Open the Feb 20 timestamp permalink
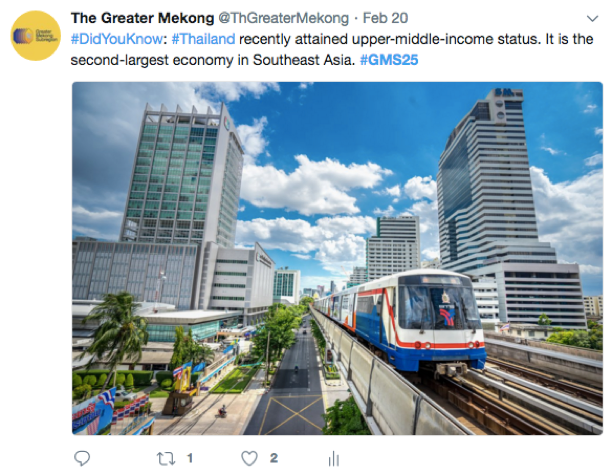Screen dimensions: 612x474 (x=385, y=18)
